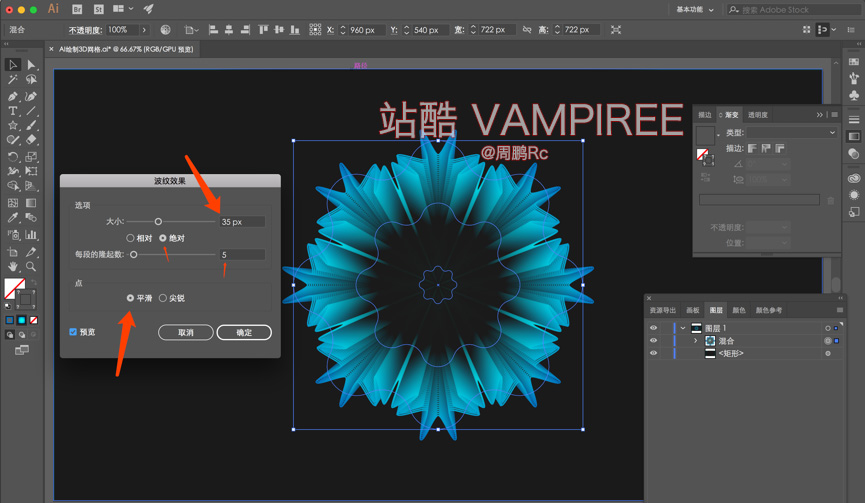Select the Star shape tool
865x503 pixels.
(x=13, y=126)
